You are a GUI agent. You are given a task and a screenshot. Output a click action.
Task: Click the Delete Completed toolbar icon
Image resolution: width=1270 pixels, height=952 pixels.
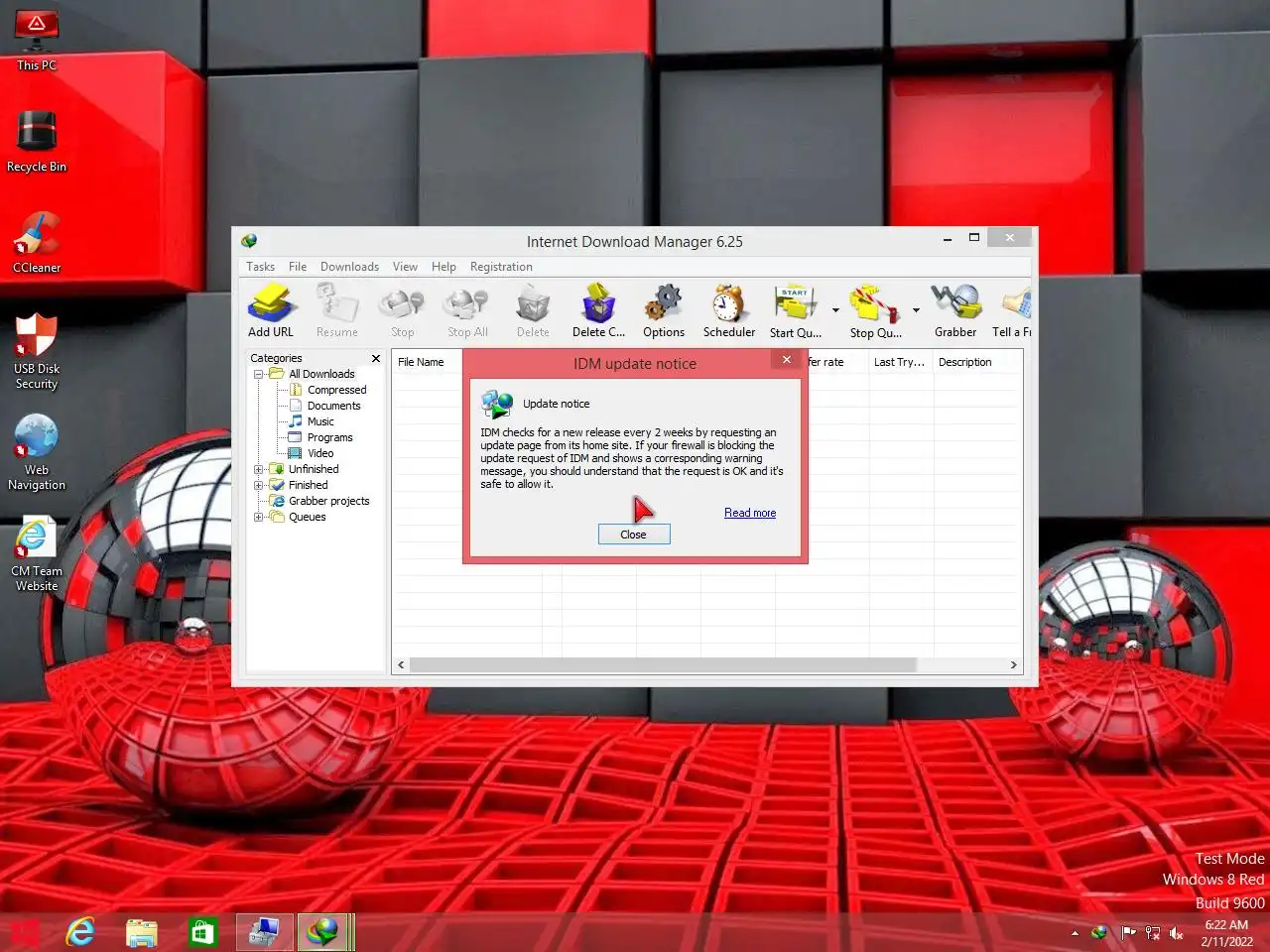pos(598,310)
